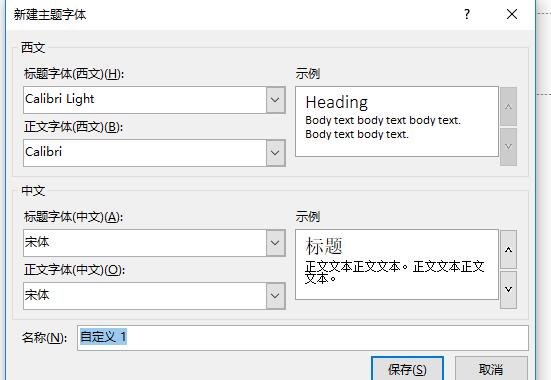The width and height of the screenshot is (551, 380).
Task: Click up arrow of Western sample preview
Action: 508,107
